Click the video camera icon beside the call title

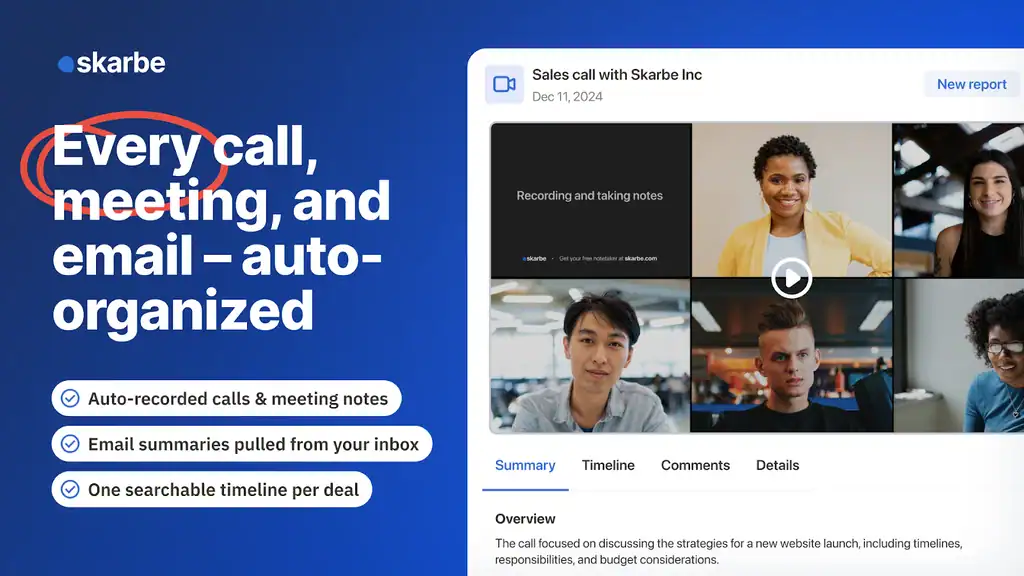505,85
